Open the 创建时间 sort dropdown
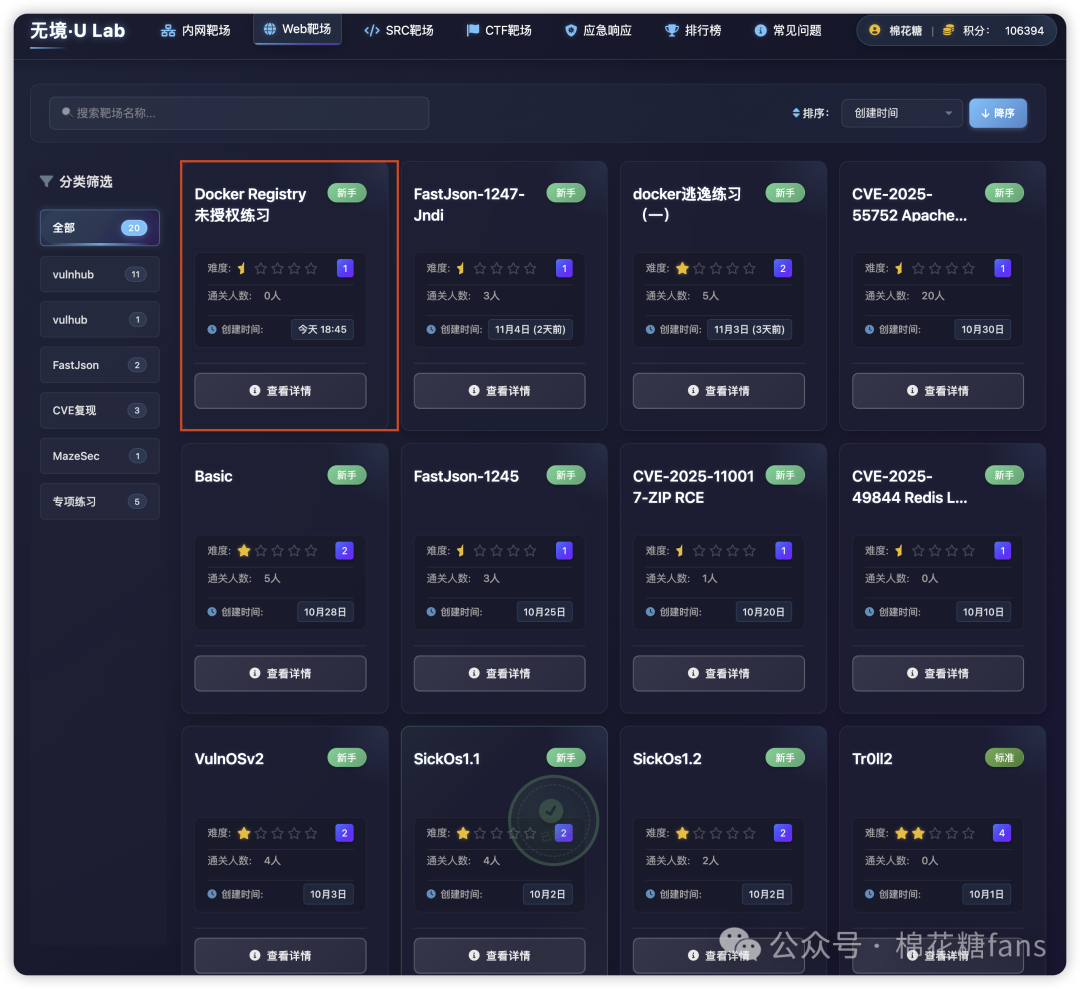Screen dimensions: 1080x989 (x=902, y=113)
